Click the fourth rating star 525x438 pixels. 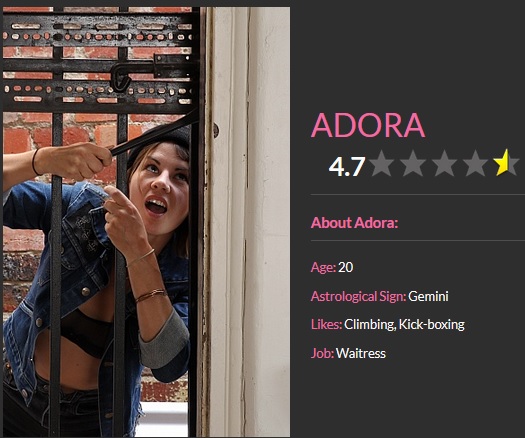[475, 163]
